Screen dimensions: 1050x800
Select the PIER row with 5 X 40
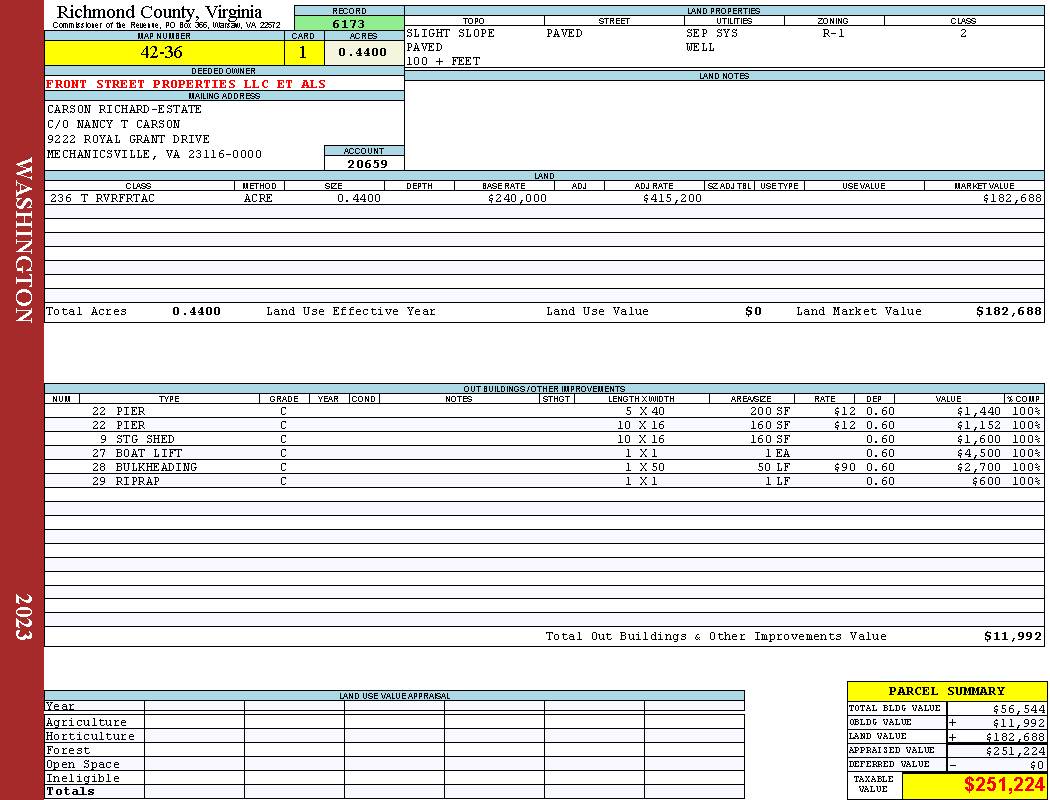544,411
